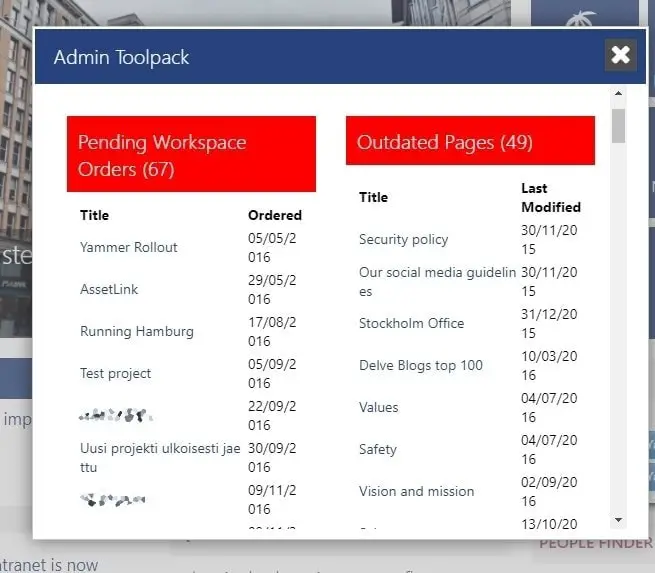Image resolution: width=655 pixels, height=573 pixels.
Task: Open the Pending Workspace Orders (67) header
Action: click(191, 155)
